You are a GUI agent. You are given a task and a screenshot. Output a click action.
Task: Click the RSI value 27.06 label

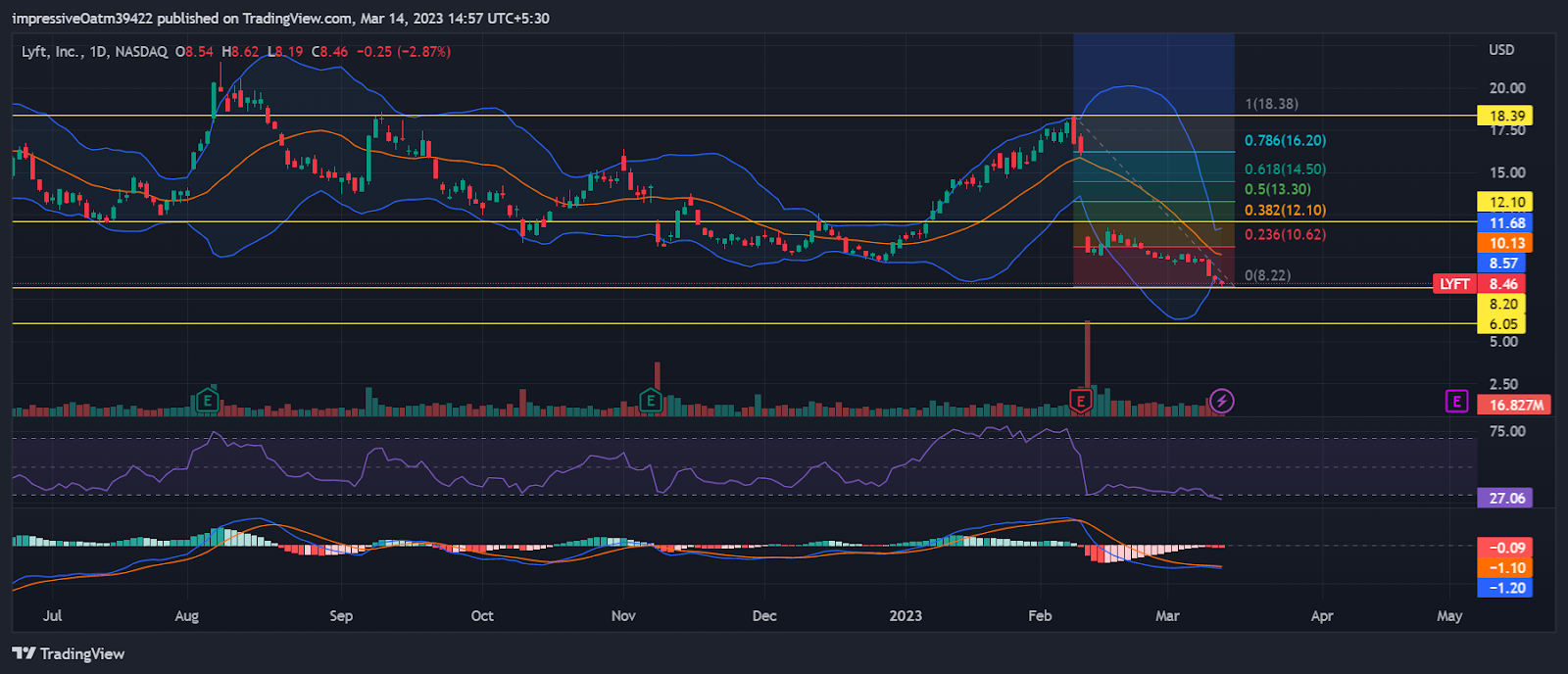[1507, 498]
